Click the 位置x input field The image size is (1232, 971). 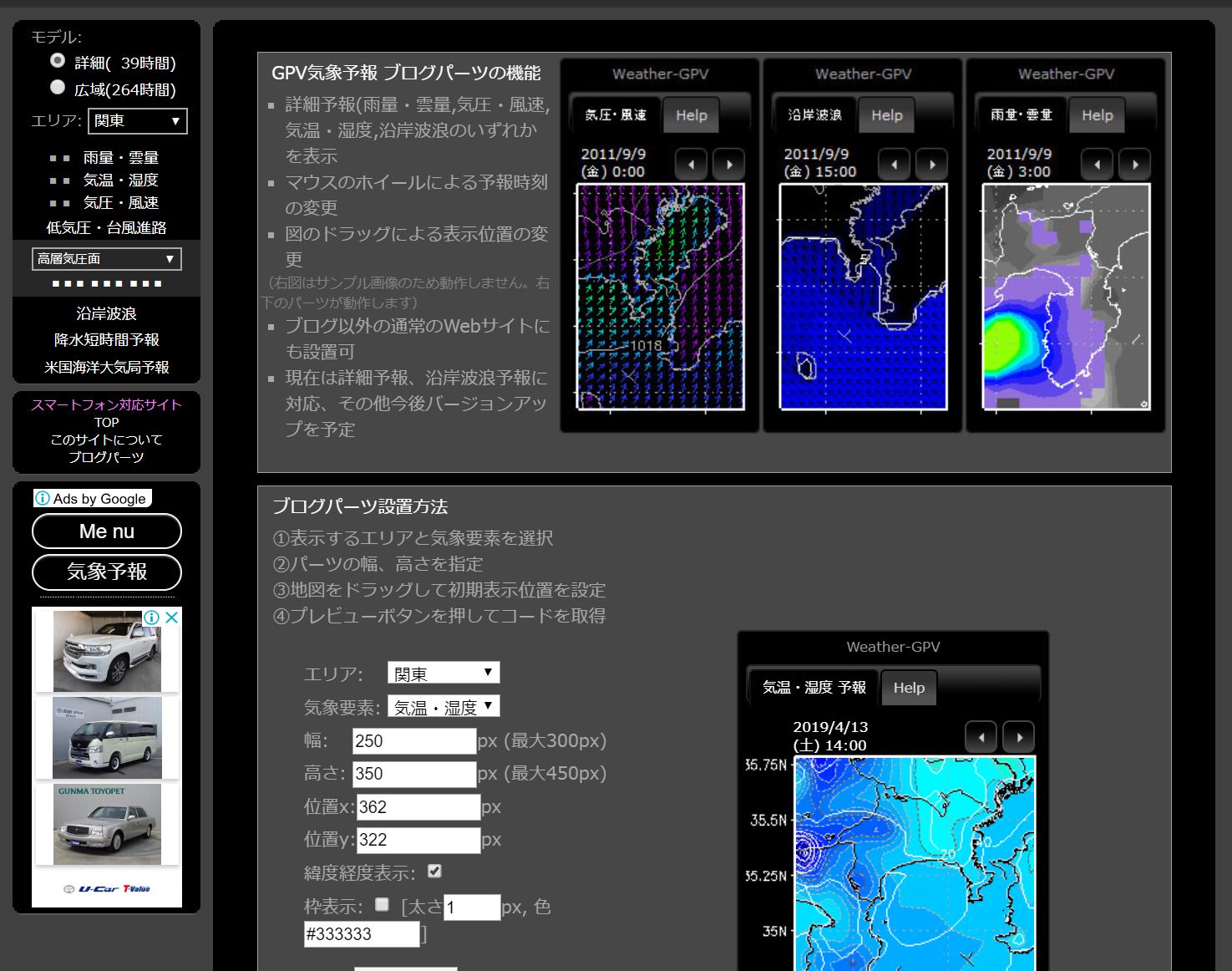click(x=418, y=807)
